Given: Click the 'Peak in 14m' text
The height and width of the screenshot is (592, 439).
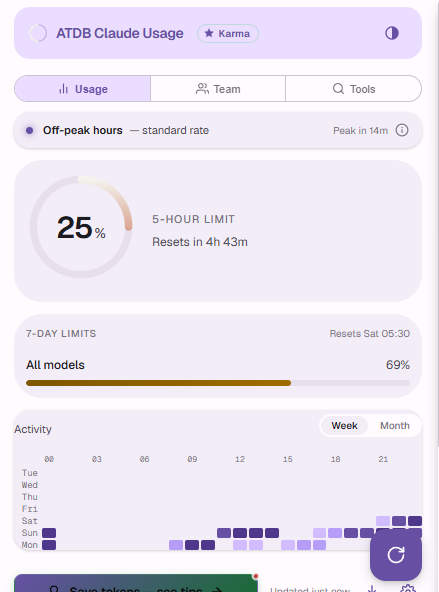Looking at the screenshot, I should coord(360,131).
